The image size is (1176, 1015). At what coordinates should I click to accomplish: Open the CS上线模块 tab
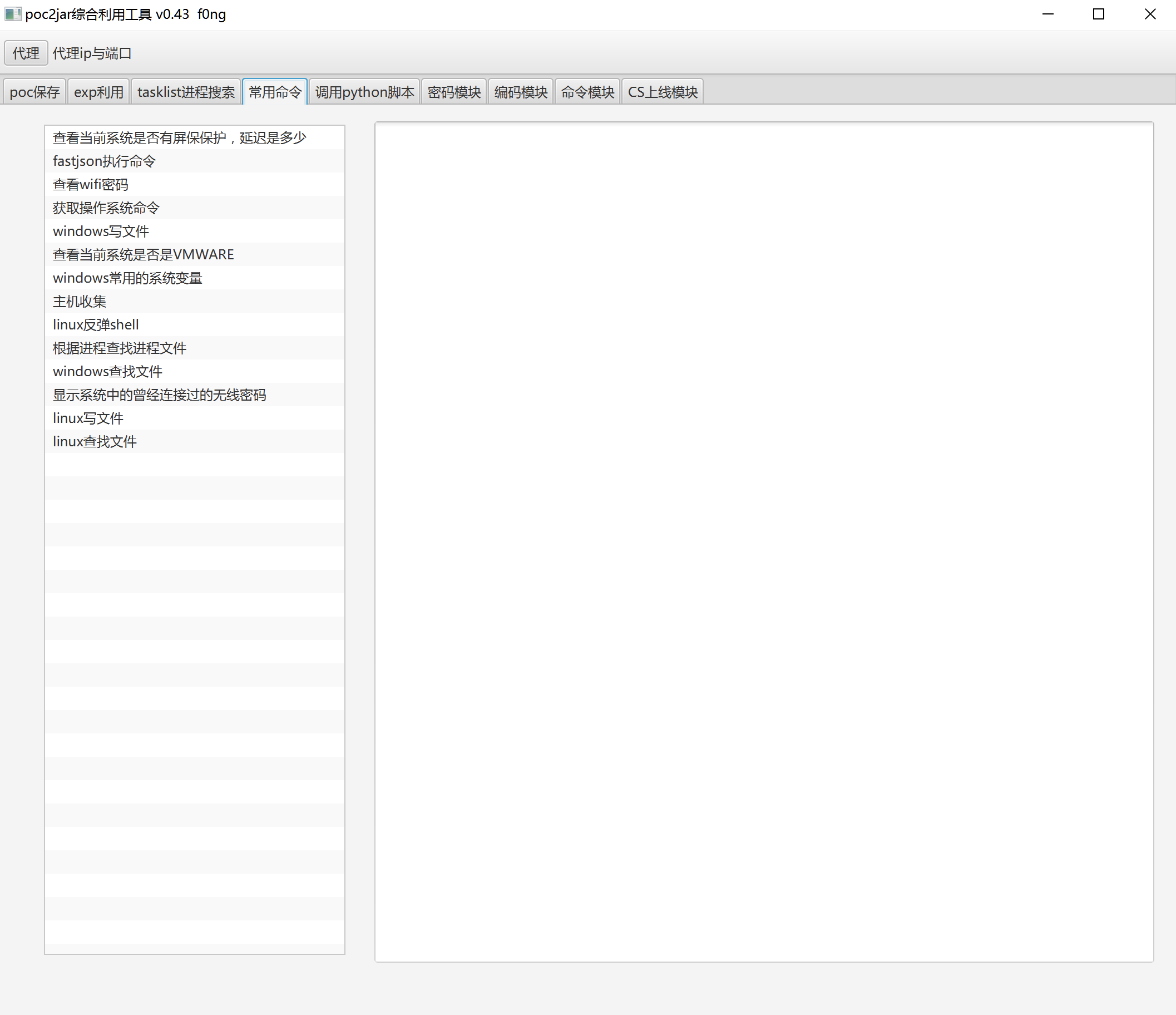(x=663, y=92)
